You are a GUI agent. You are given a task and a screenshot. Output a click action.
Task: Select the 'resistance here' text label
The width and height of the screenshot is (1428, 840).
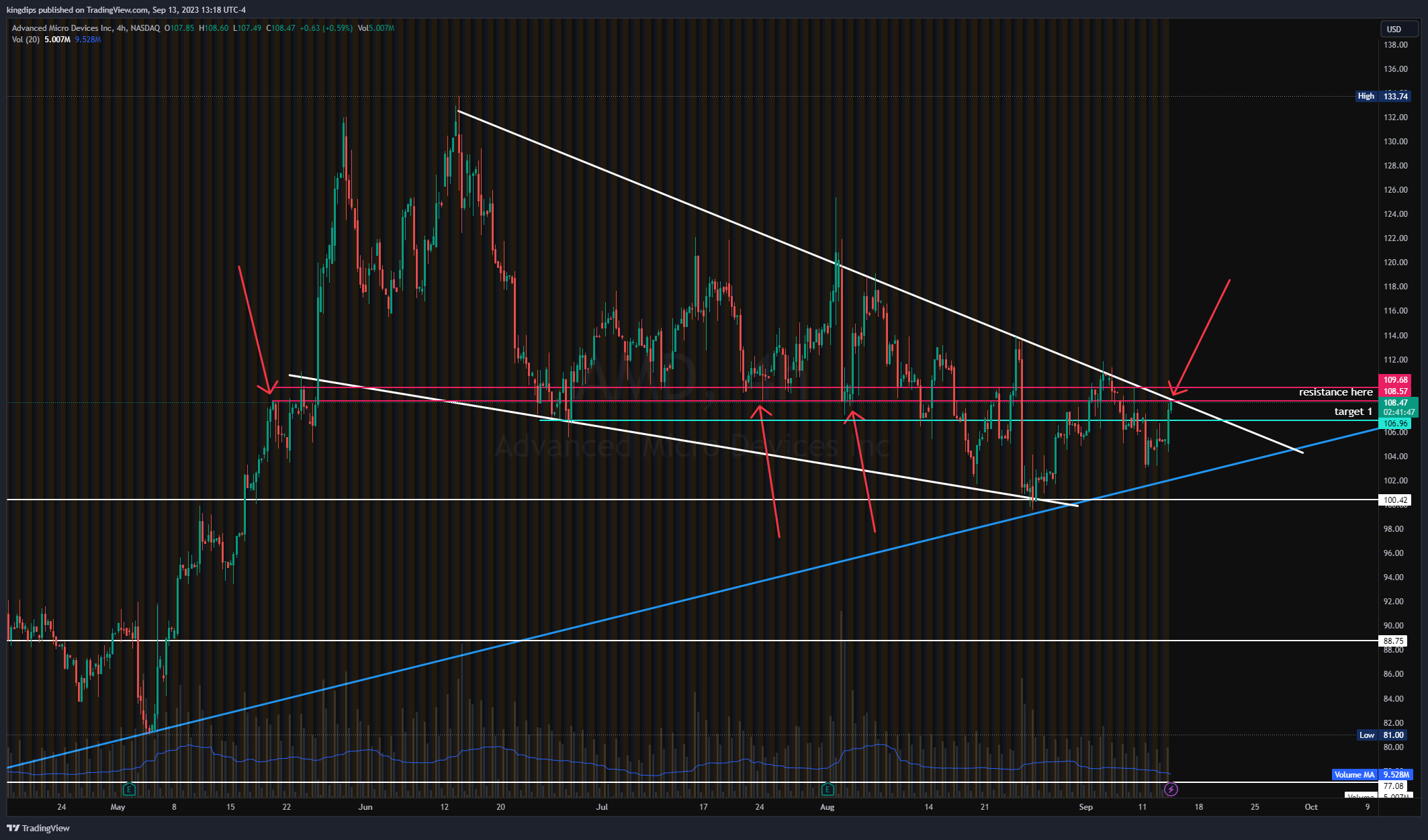[x=1335, y=392]
